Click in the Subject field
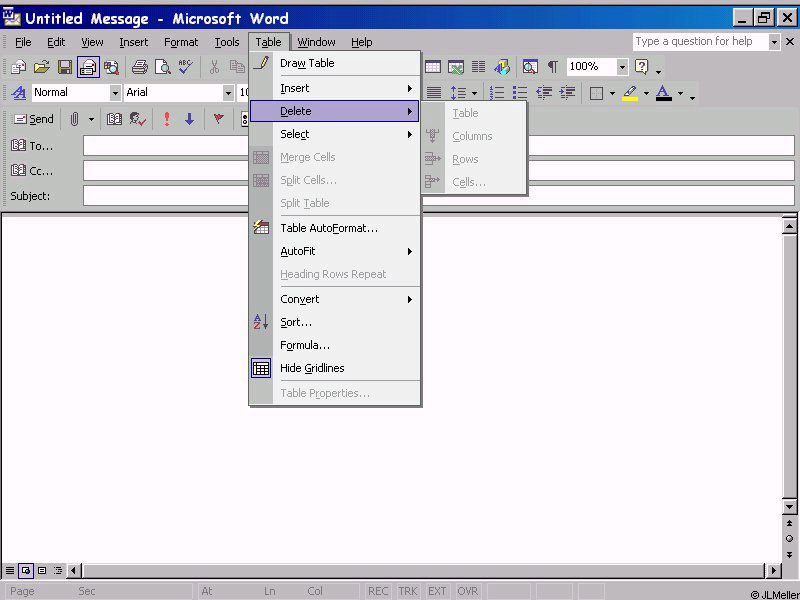Viewport: 800px width, 600px height. [x=439, y=196]
